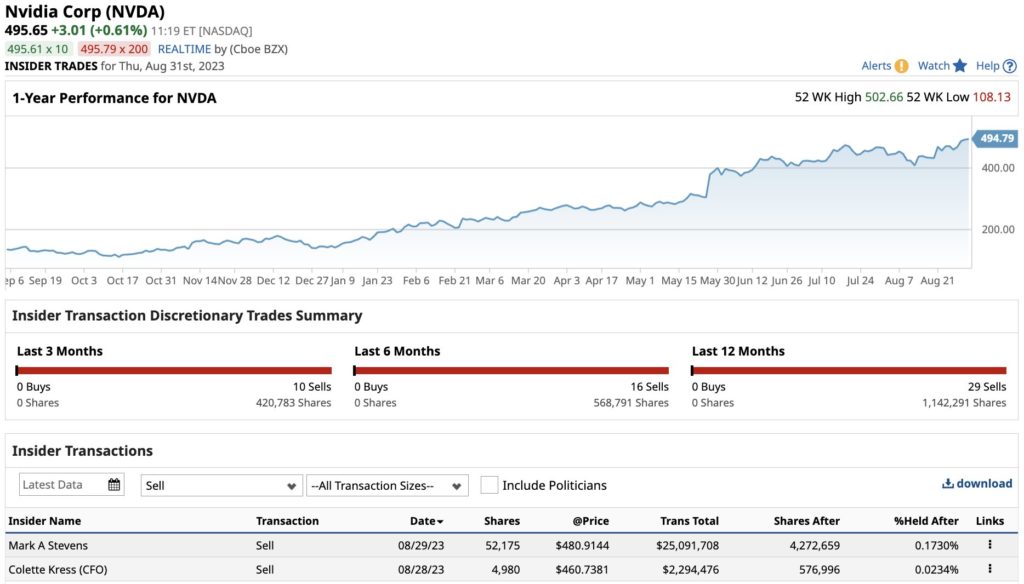The height and width of the screenshot is (584, 1024).
Task: Select the Alerts menu item
Action: (878, 65)
